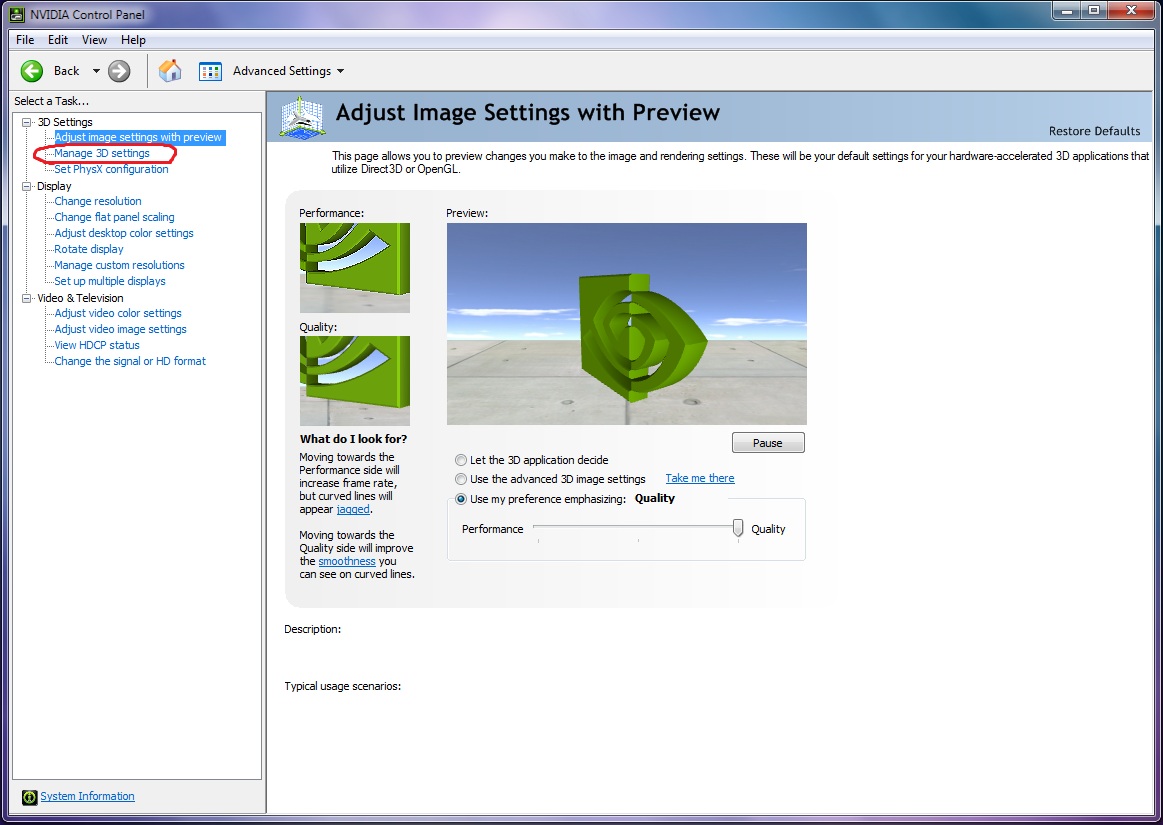Click Restore Defaults
1163x825 pixels.
click(x=1094, y=131)
